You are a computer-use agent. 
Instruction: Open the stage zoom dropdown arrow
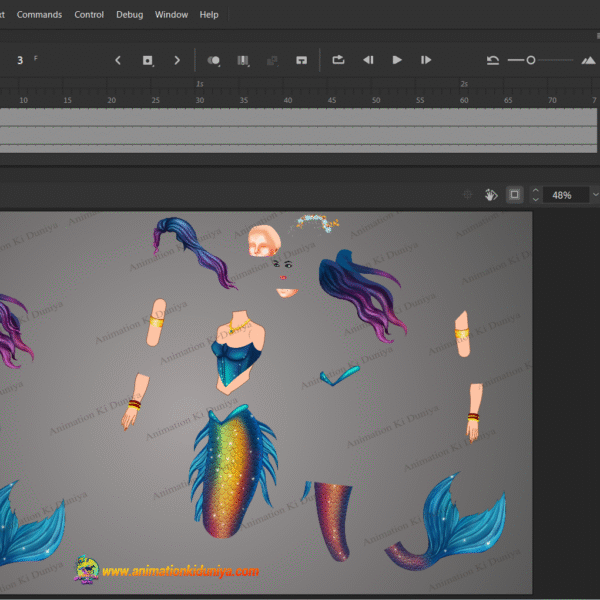[x=595, y=195]
